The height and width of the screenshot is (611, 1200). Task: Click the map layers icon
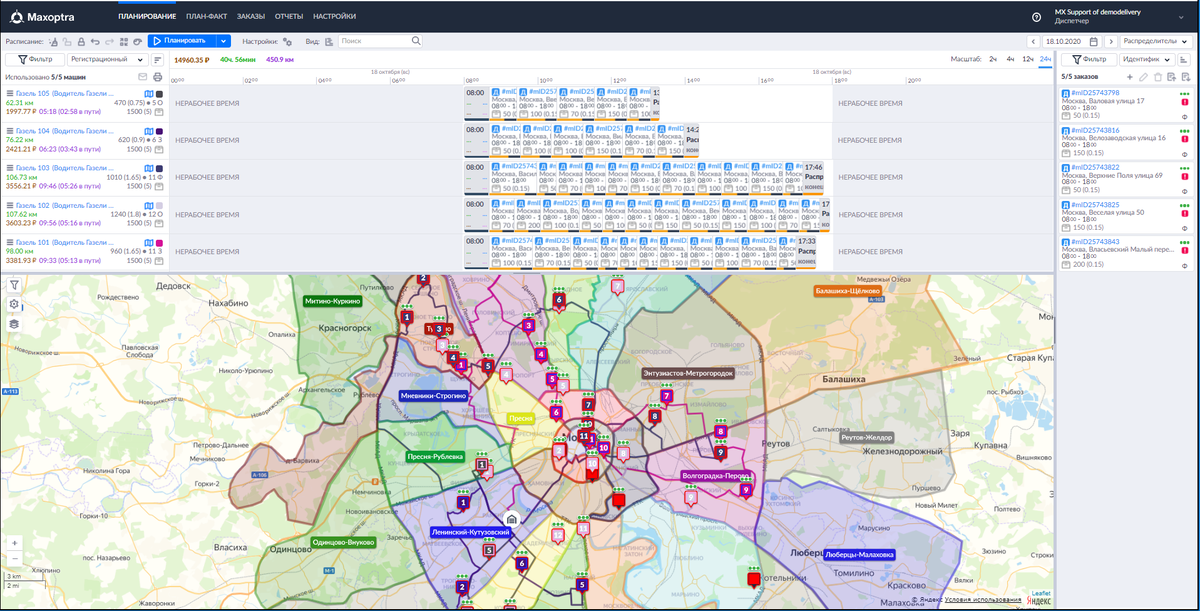pyautogui.click(x=14, y=324)
